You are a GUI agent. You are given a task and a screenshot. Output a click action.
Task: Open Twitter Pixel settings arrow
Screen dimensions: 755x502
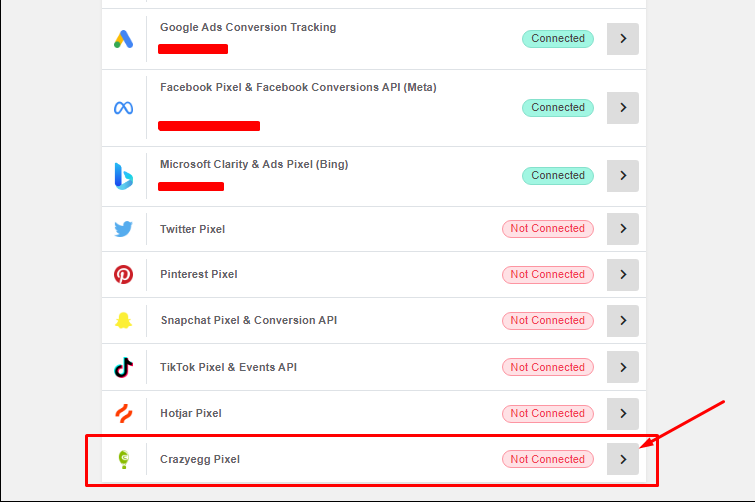coord(623,229)
